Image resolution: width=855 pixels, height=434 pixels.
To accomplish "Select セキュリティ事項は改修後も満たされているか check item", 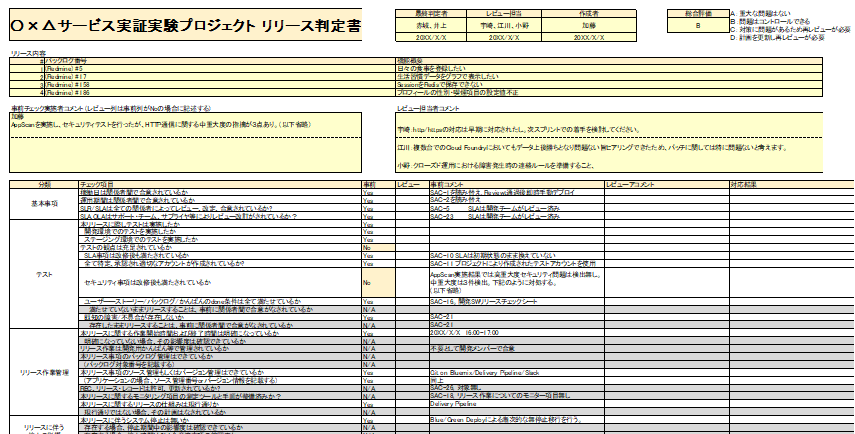I will [220, 283].
